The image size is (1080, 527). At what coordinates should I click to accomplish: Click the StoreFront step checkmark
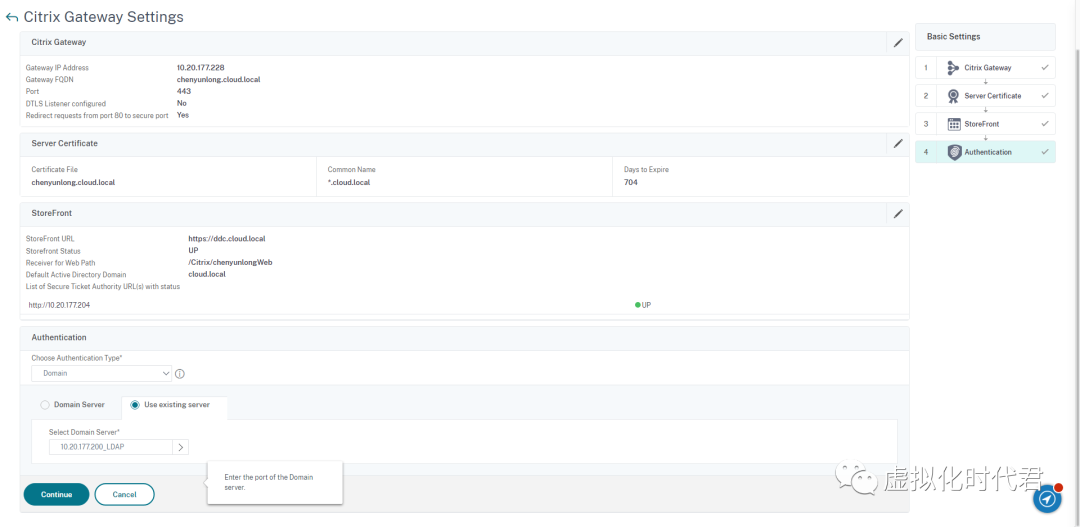[1045, 124]
